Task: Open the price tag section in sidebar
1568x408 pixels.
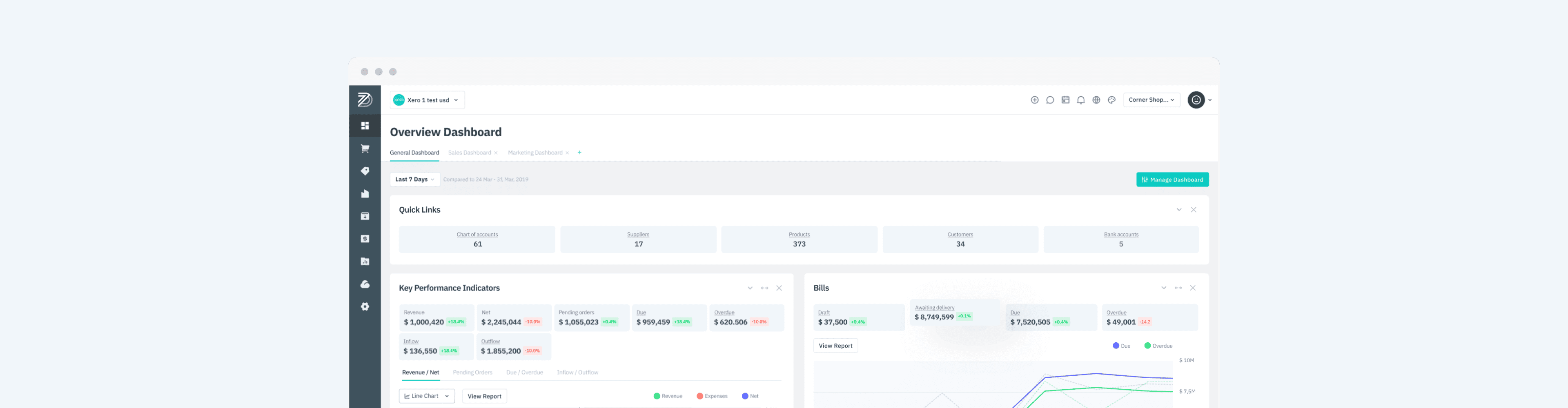Action: [365, 171]
